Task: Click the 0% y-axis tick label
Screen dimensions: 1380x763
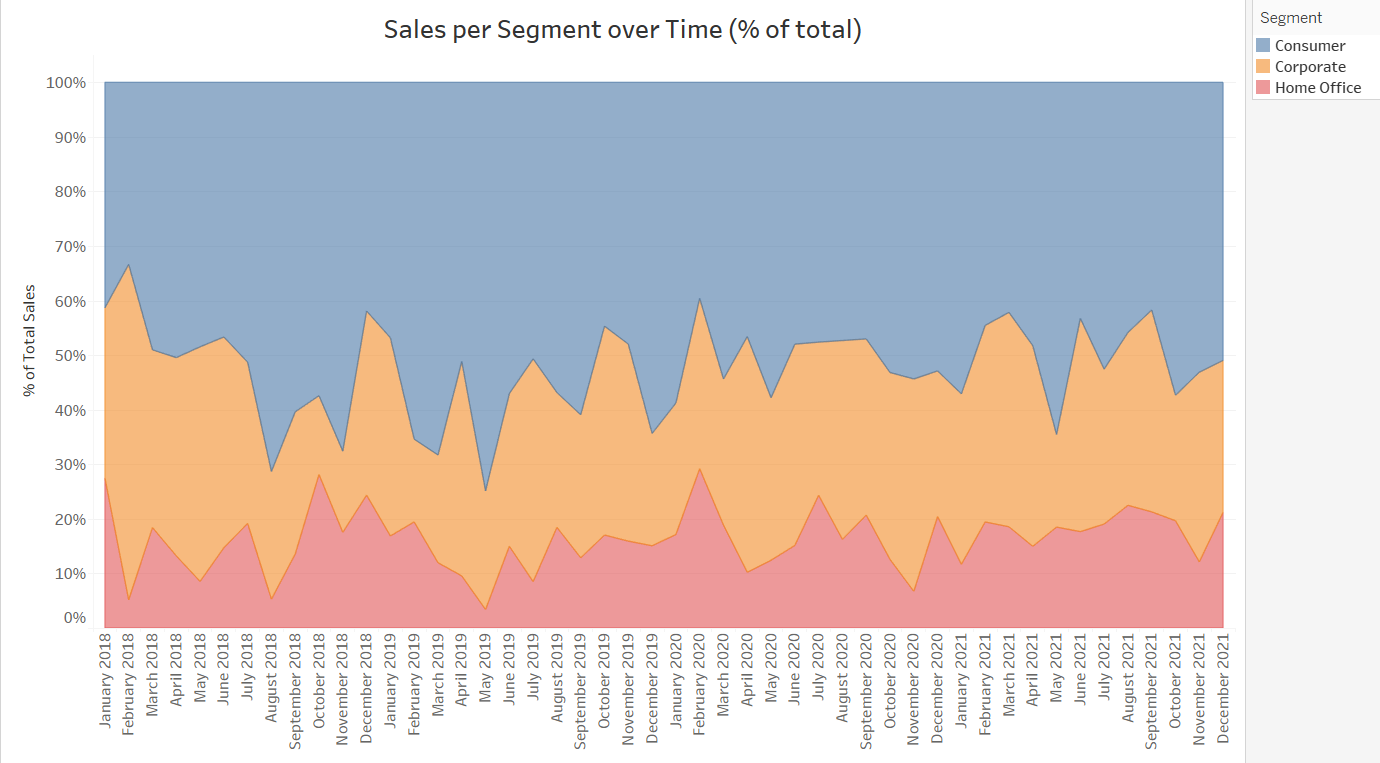Action: (75, 618)
